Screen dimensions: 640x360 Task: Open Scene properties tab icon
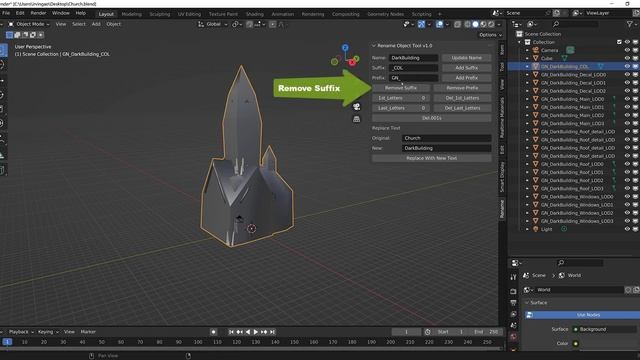tap(513, 325)
